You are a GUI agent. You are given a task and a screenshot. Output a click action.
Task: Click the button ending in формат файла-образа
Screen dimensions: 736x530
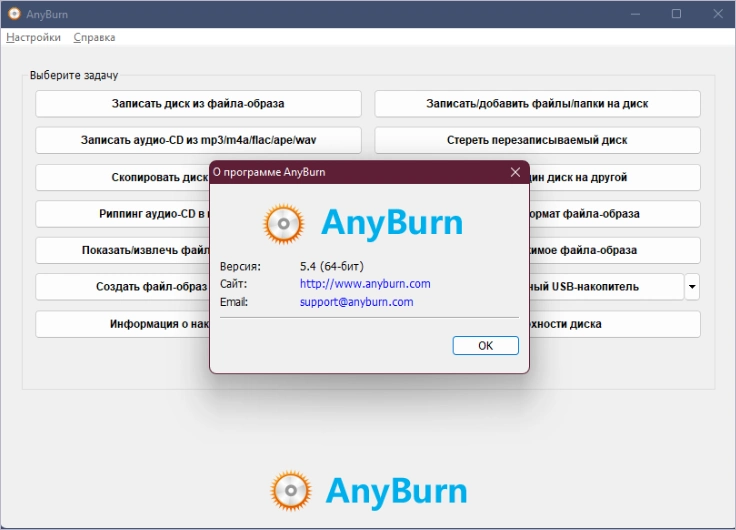(615, 214)
